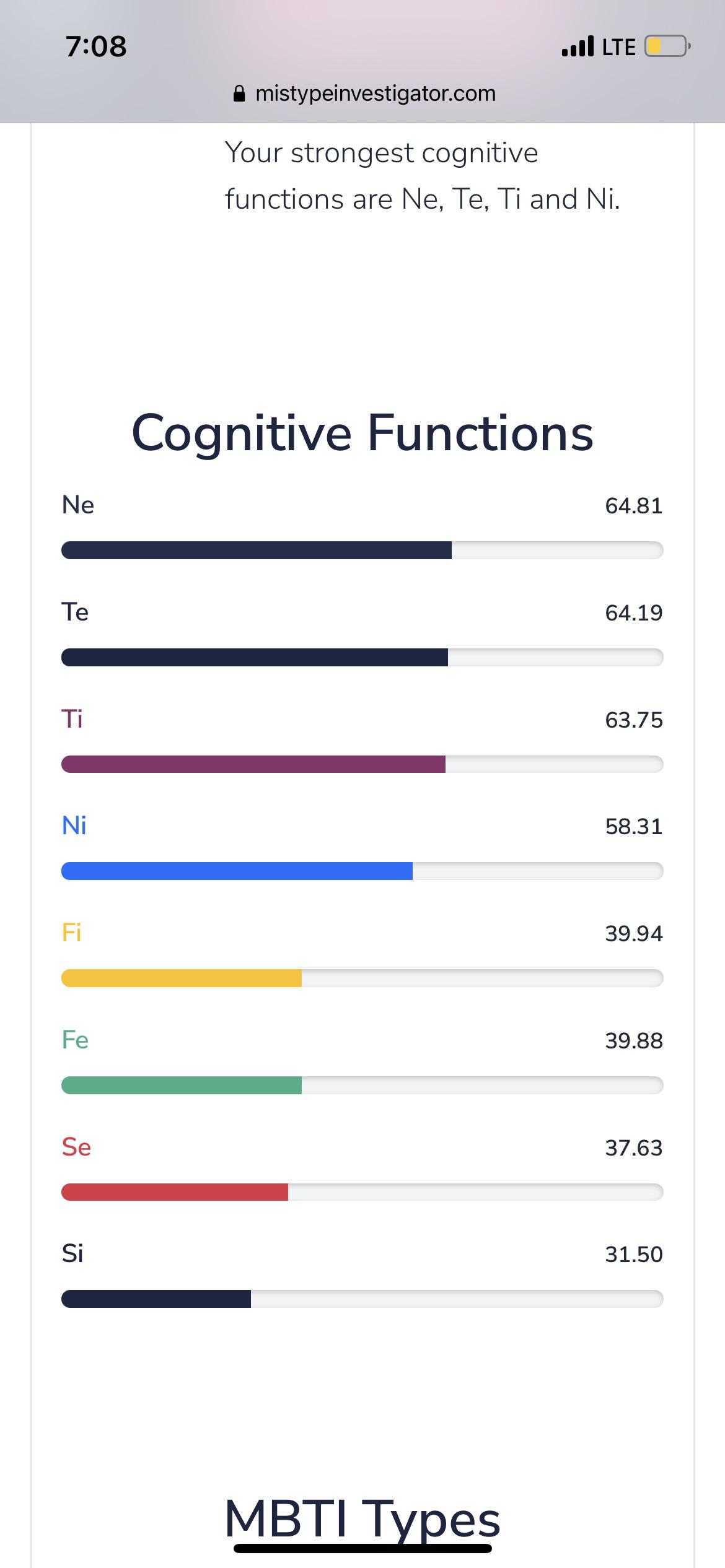Click the green Fe progress bar
Screen dimensions: 725x1568
(x=362, y=1085)
